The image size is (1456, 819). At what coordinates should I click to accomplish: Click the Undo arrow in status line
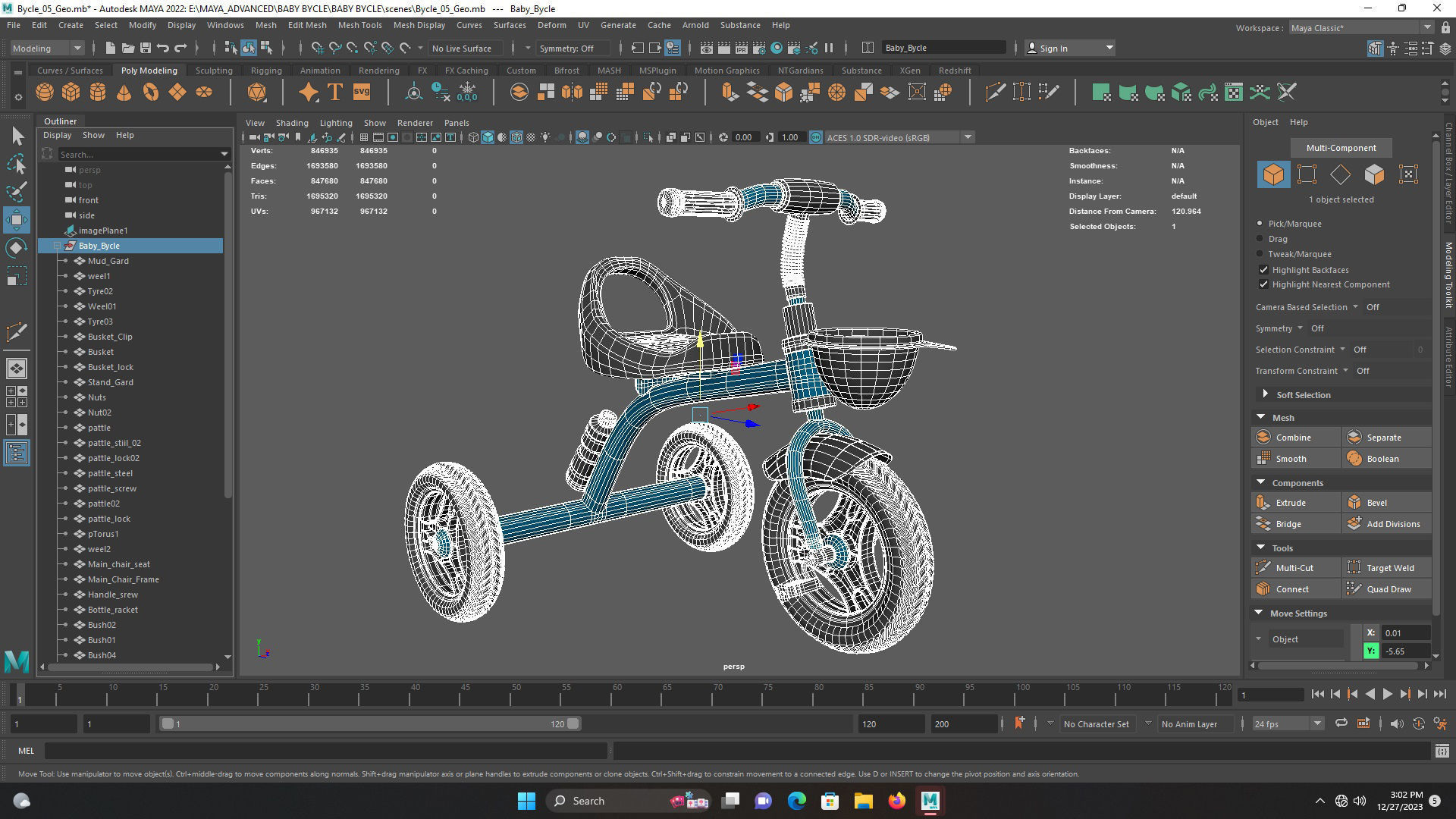[163, 48]
